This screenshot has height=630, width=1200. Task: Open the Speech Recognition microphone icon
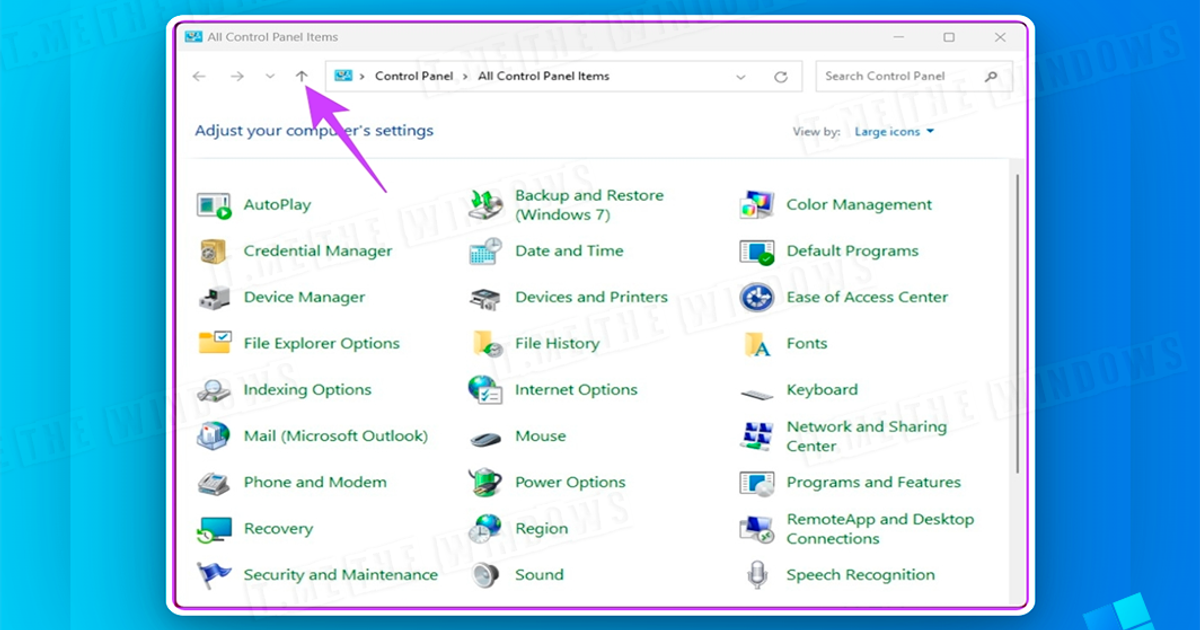(757, 575)
